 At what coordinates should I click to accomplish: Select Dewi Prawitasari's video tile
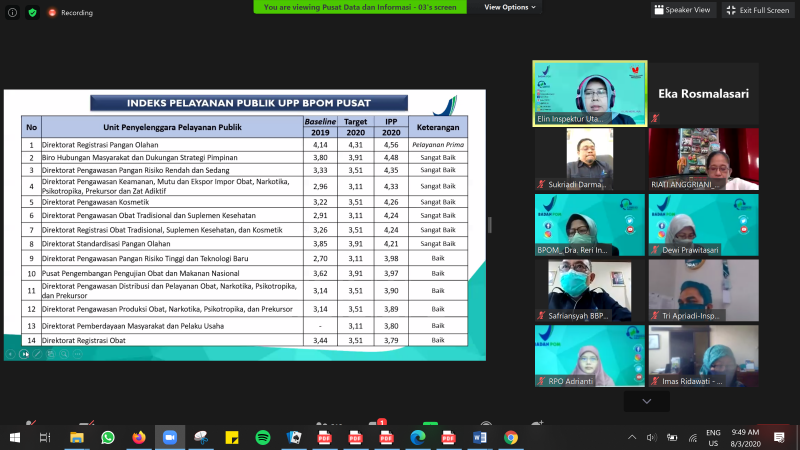tap(704, 224)
